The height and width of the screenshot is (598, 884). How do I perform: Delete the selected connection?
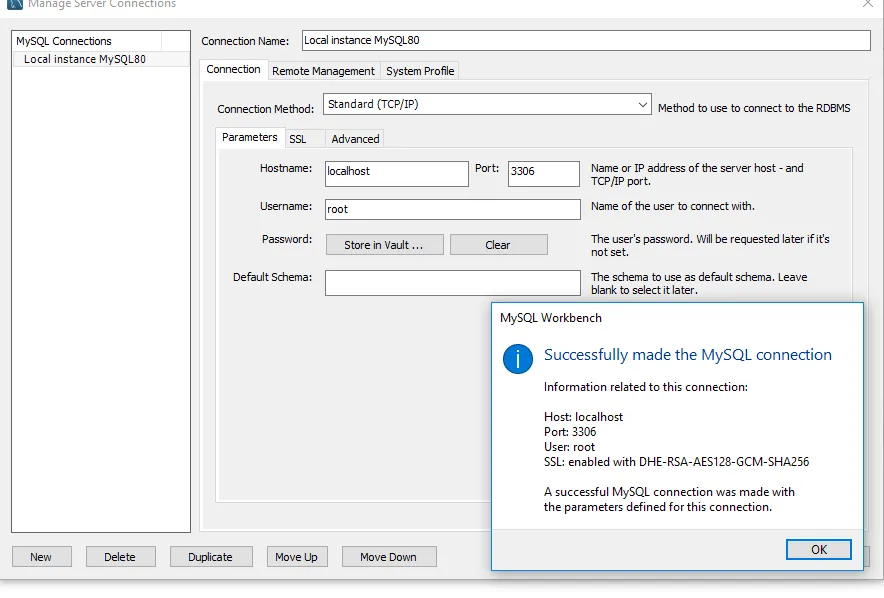click(x=120, y=557)
